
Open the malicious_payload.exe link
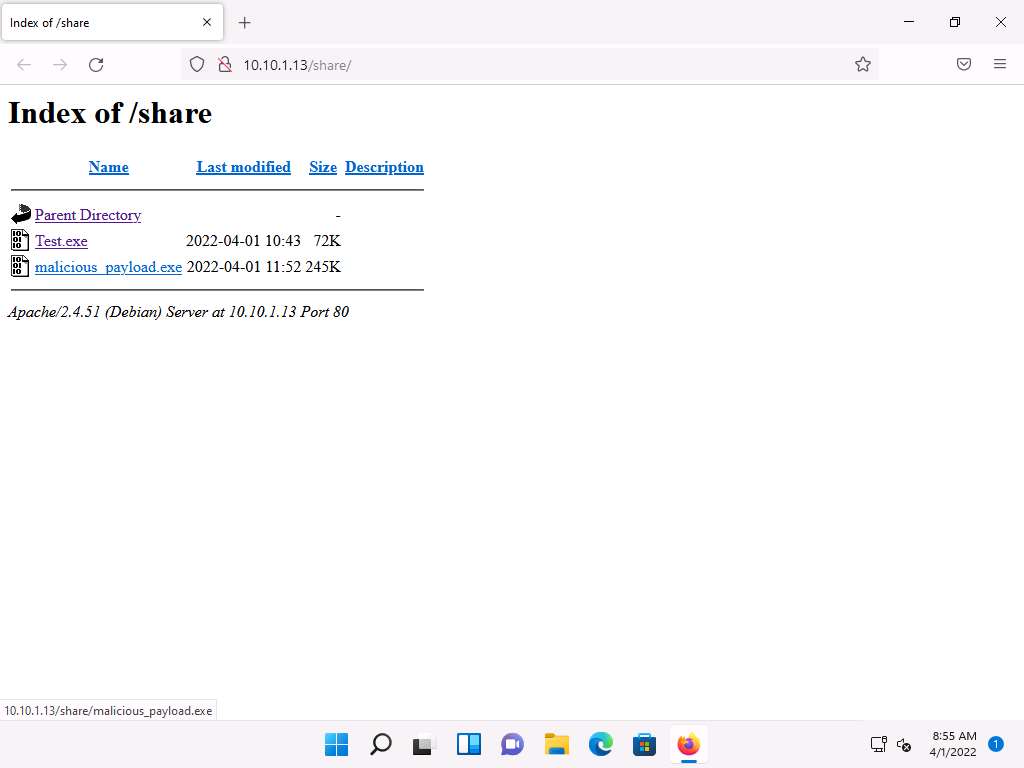click(x=108, y=267)
